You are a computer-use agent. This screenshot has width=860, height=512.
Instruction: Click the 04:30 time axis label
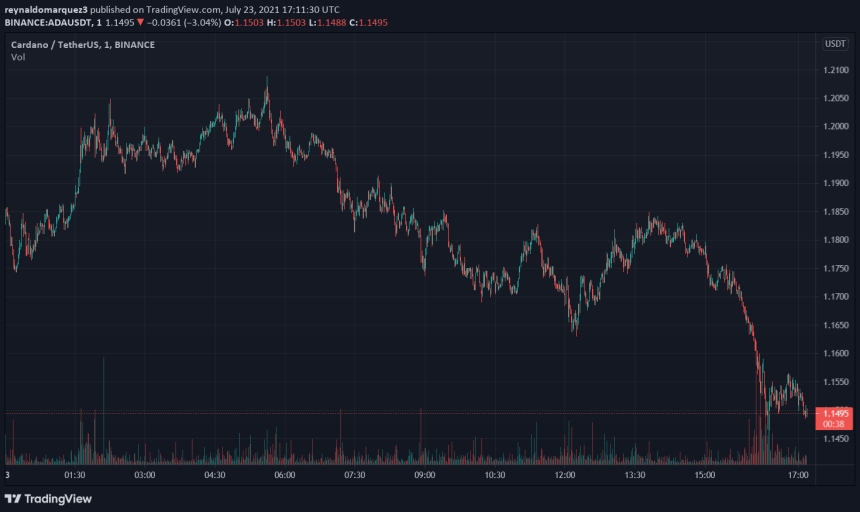(214, 475)
